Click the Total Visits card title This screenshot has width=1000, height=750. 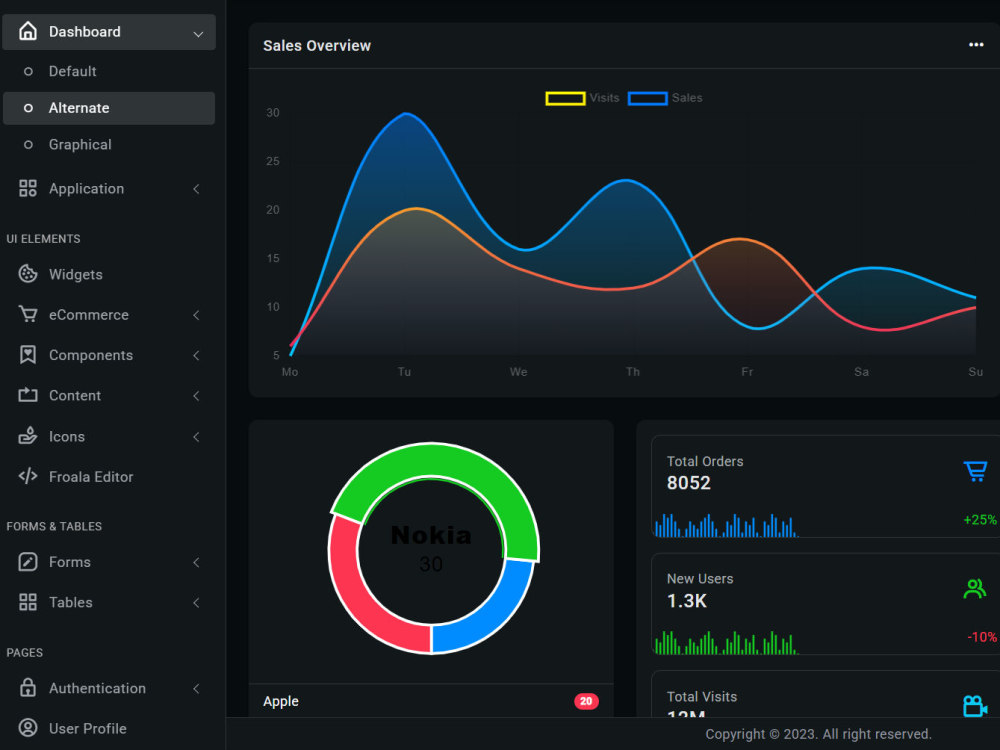(702, 696)
